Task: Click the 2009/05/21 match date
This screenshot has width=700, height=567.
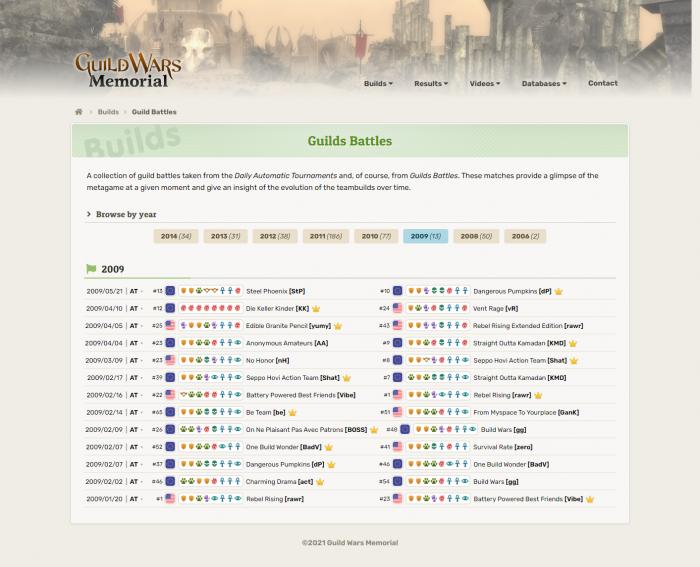Action: click(104, 291)
